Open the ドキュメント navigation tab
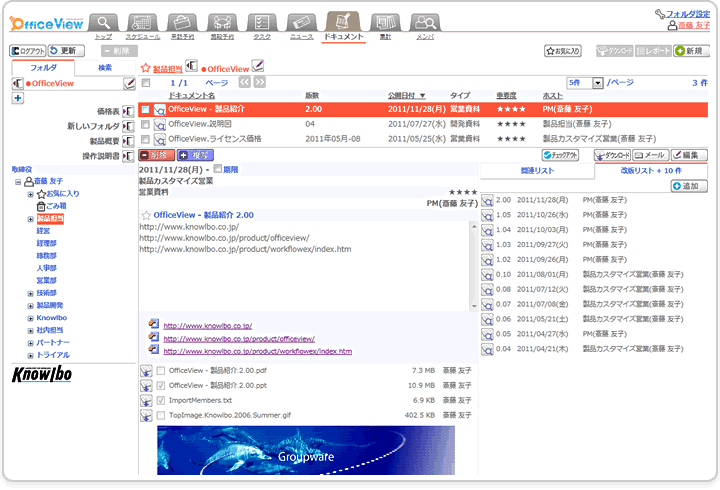Image resolution: width=720 pixels, height=490 pixels. (343, 27)
